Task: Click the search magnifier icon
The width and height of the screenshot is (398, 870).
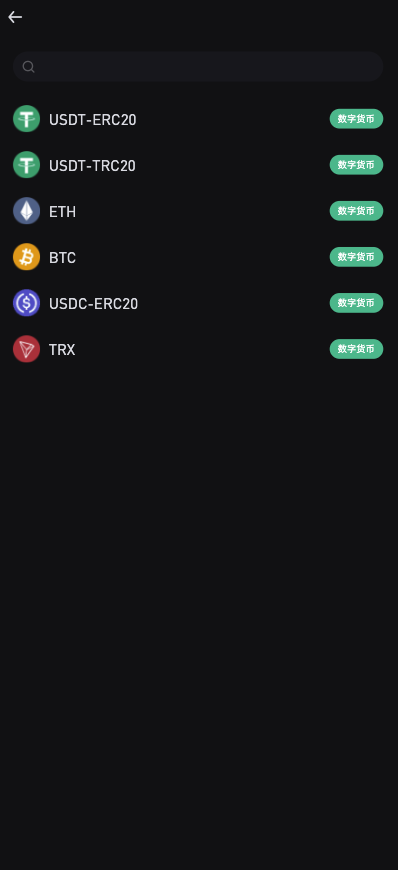Action: click(28, 67)
